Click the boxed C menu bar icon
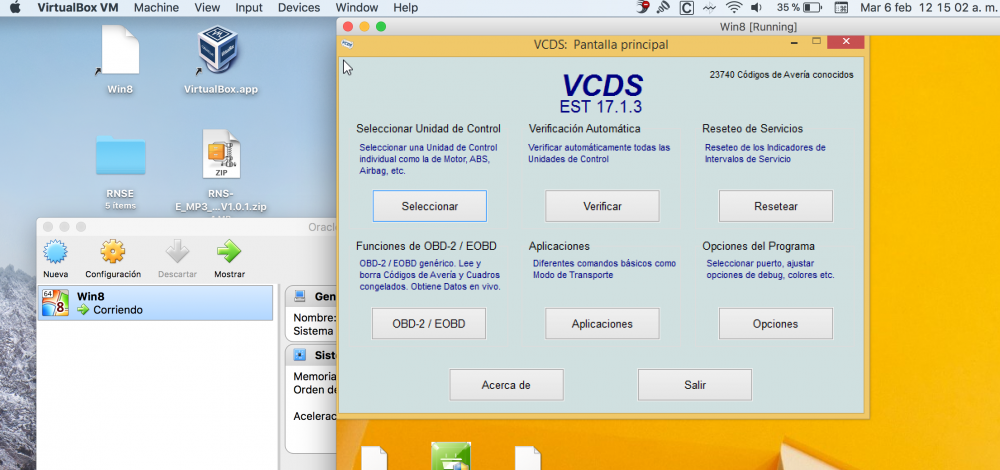 click(687, 8)
